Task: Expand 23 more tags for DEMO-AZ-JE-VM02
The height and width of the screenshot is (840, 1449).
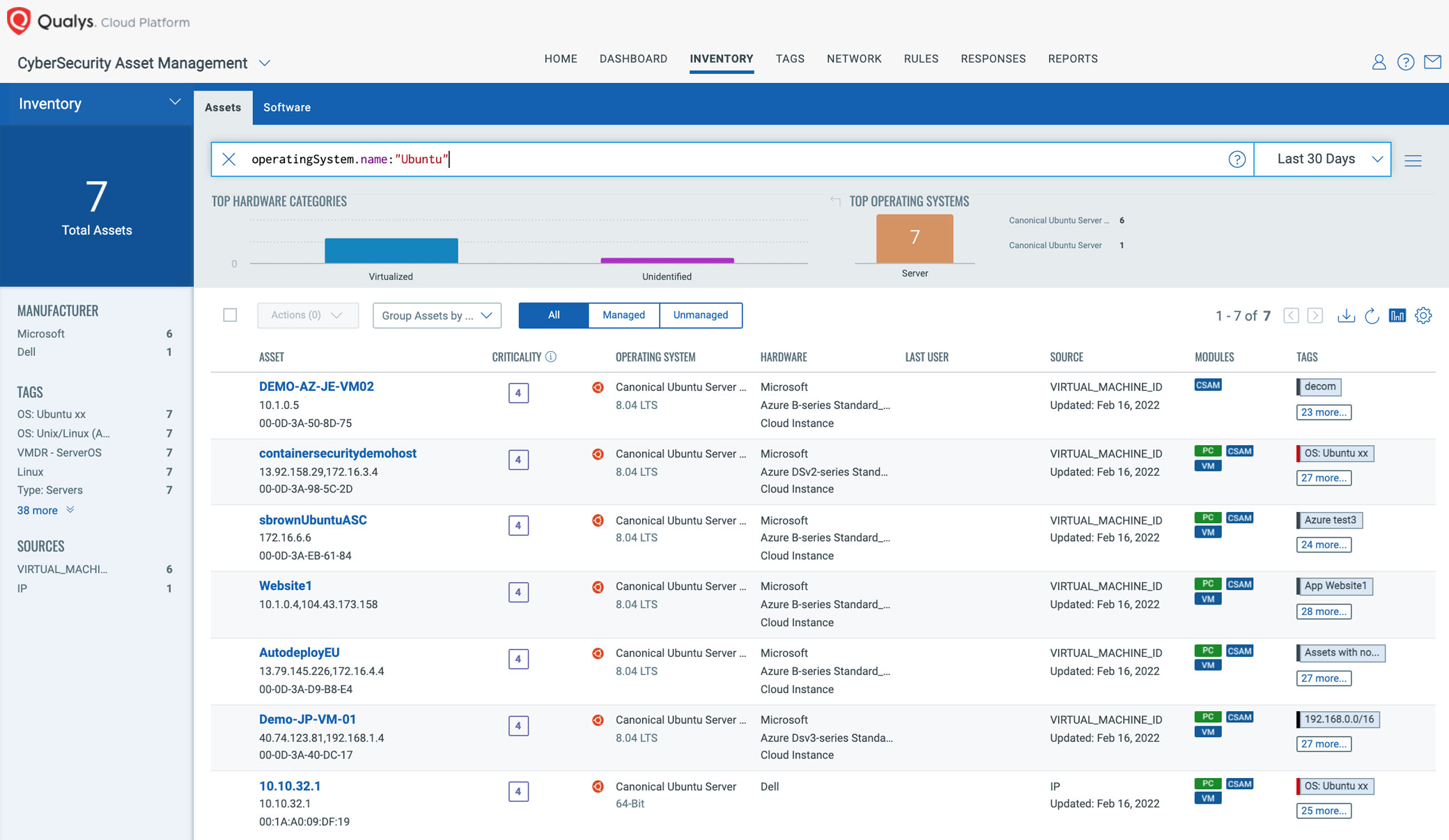Action: pyautogui.click(x=1324, y=412)
